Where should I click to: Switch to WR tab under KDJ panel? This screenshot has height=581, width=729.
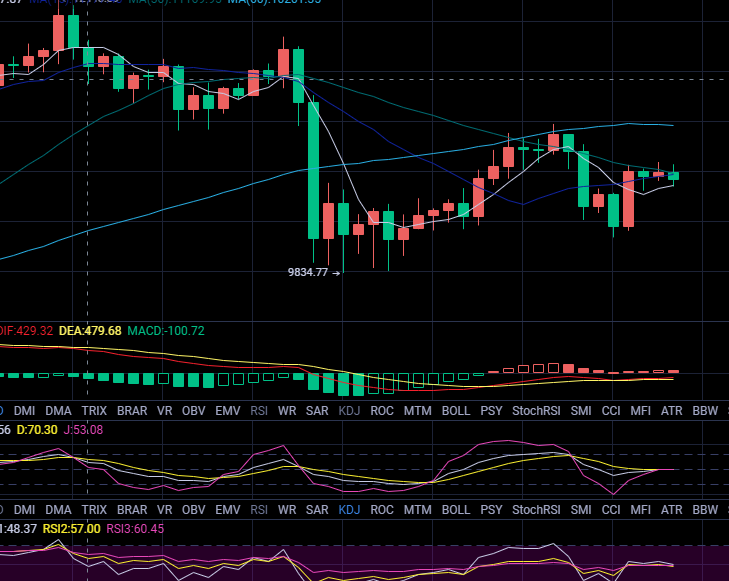coord(287,509)
